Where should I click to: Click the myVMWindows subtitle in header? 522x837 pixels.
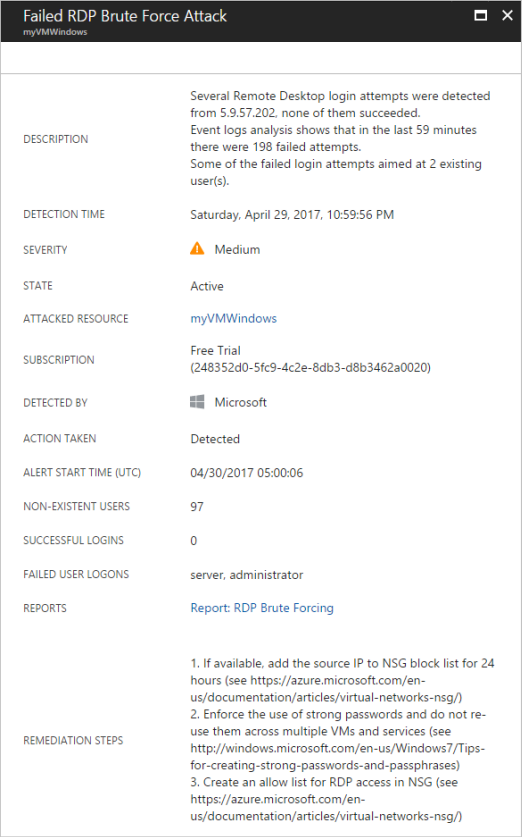[x=55, y=32]
